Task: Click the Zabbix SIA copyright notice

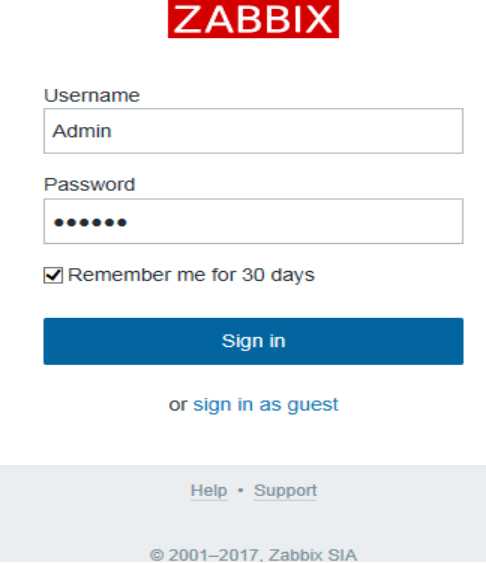Action: (253, 555)
